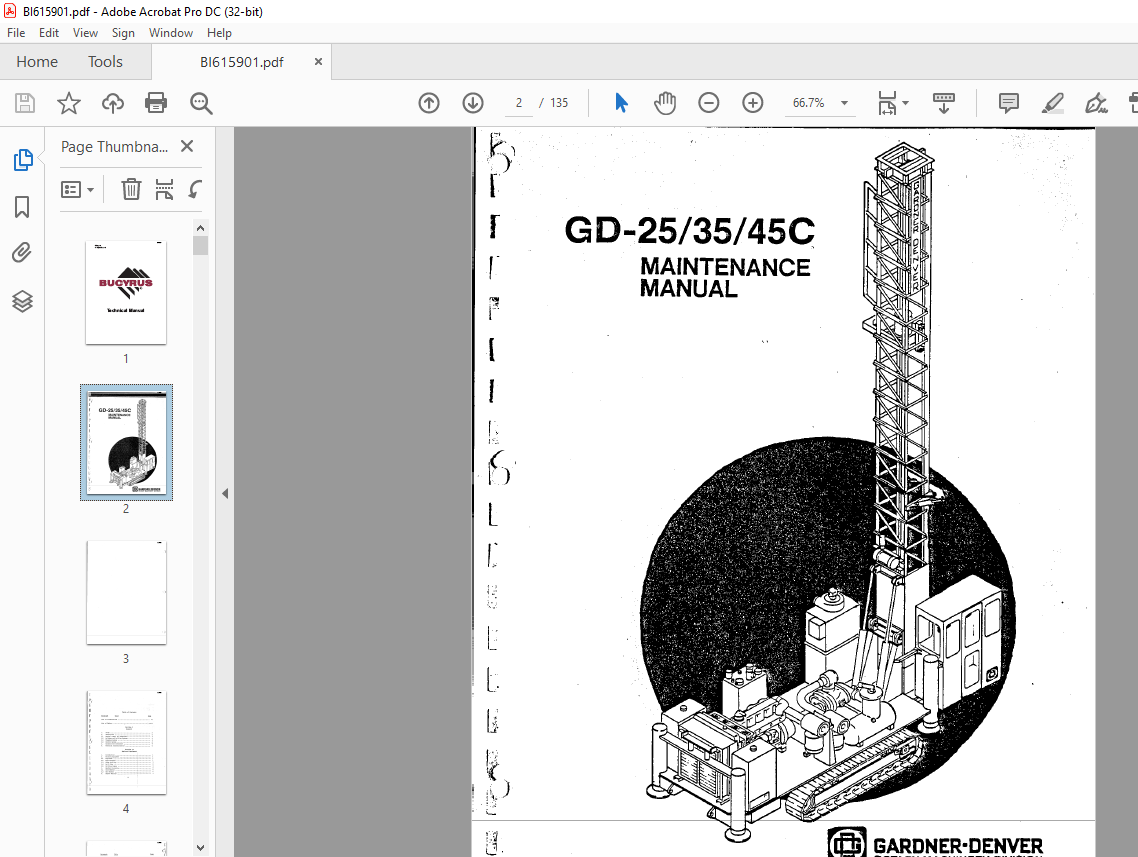The width and height of the screenshot is (1138, 857).
Task: Close the BI615901.pdf tab
Action: [318, 62]
